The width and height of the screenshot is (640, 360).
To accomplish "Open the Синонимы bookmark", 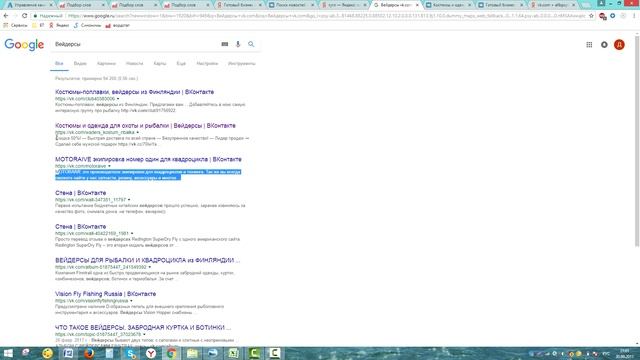I will pos(87,25).
